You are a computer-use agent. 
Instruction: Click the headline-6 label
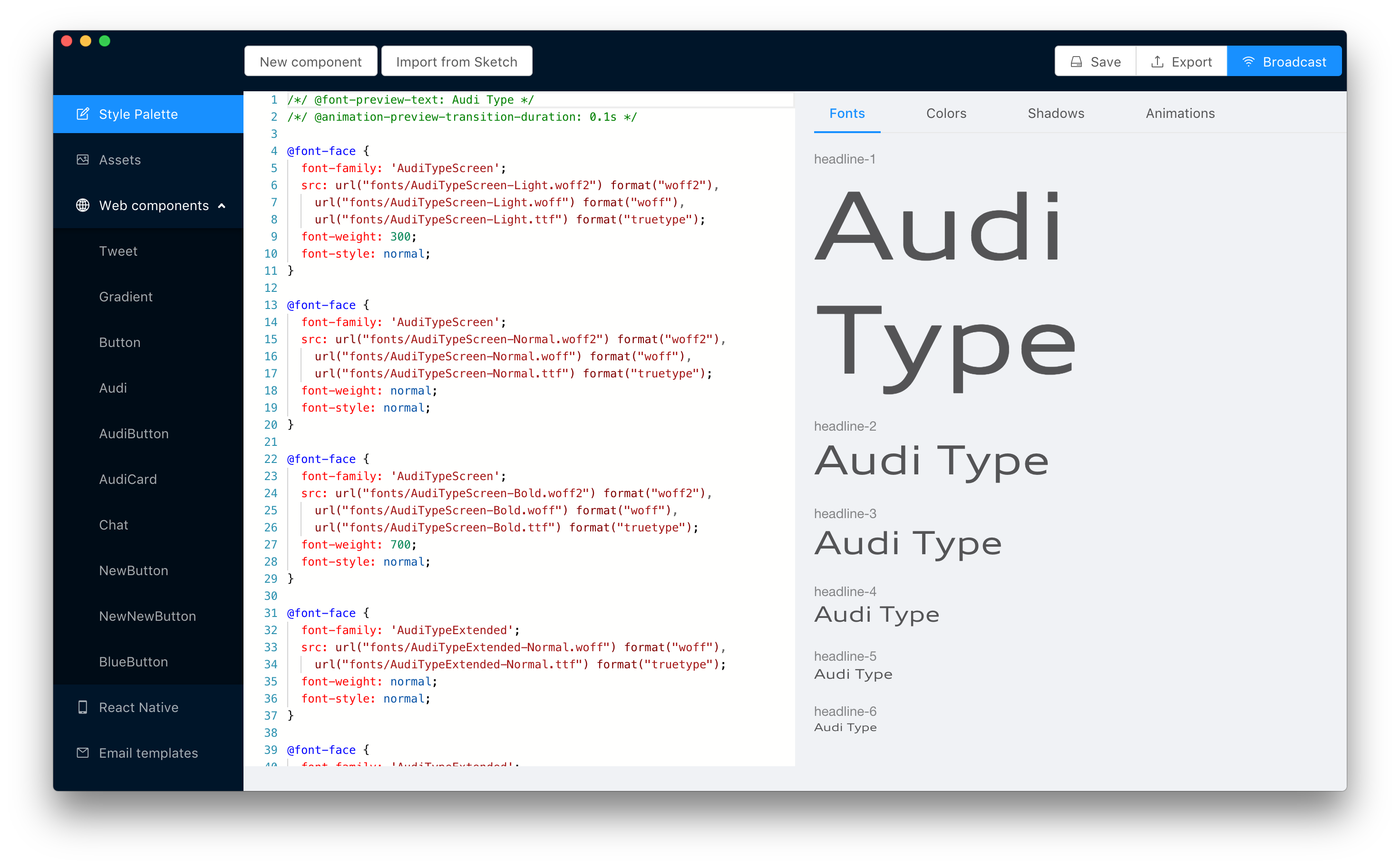coord(845,711)
